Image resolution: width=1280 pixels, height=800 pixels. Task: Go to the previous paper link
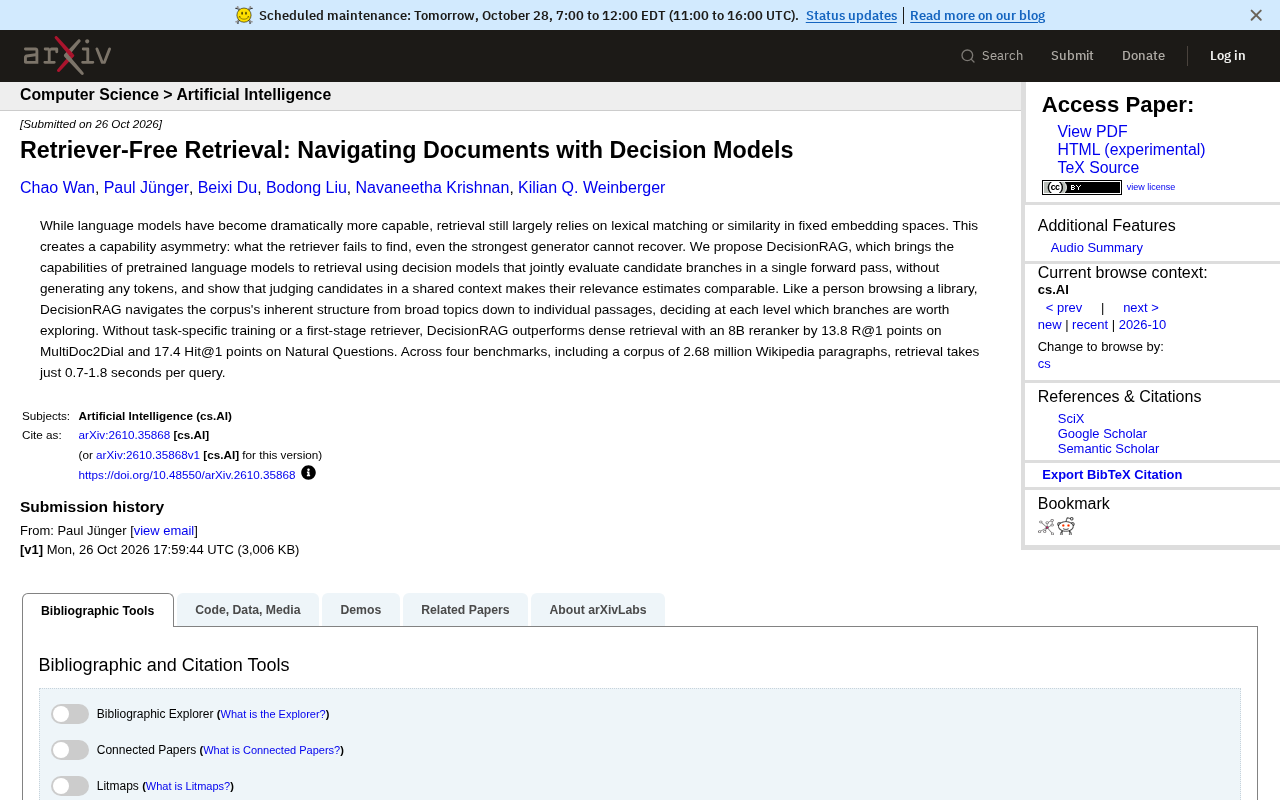pyautogui.click(x=1064, y=308)
